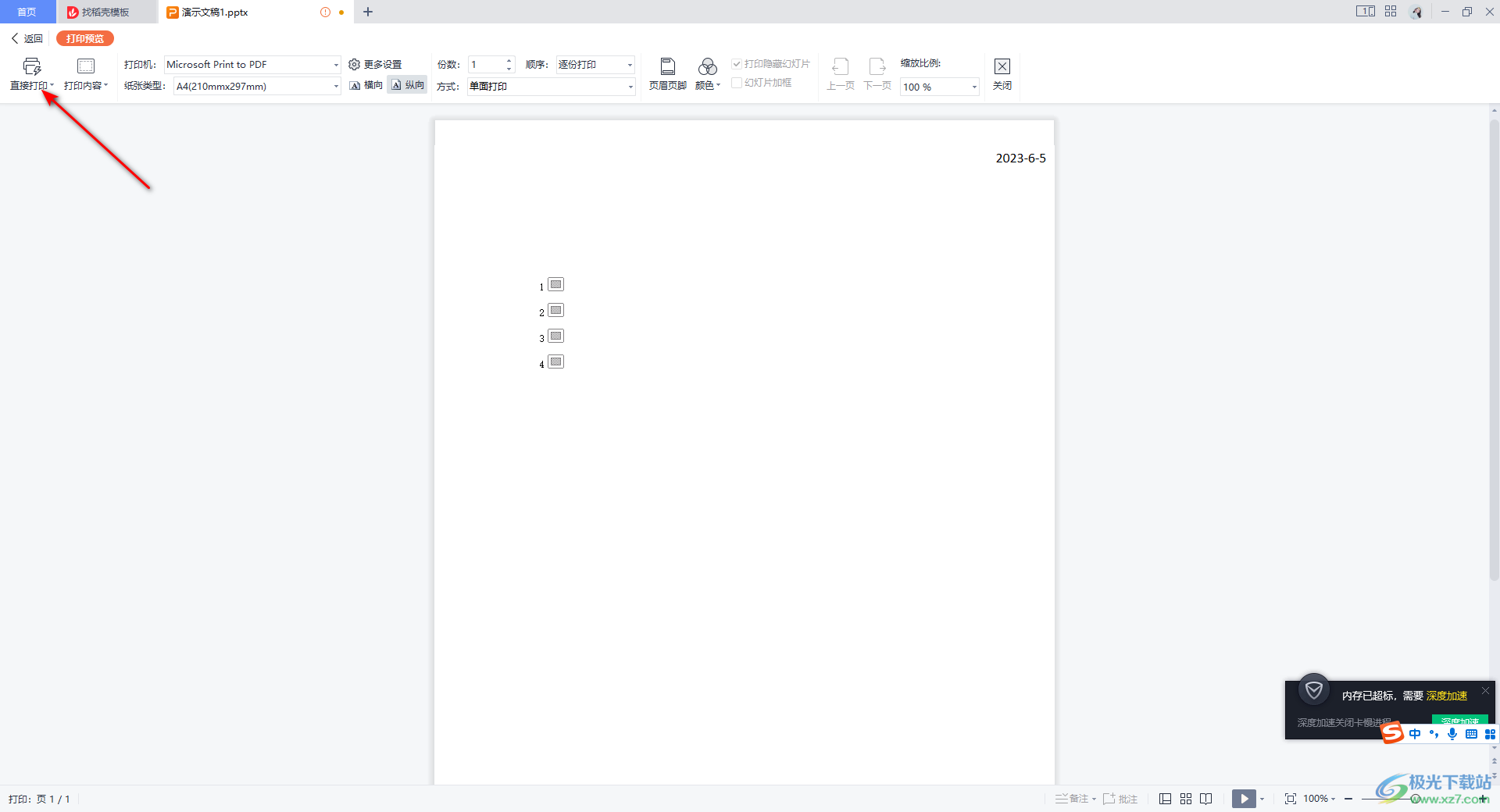This screenshot has height=812, width=1500.
Task: Click the Sogou S input method logo
Action: click(1392, 733)
